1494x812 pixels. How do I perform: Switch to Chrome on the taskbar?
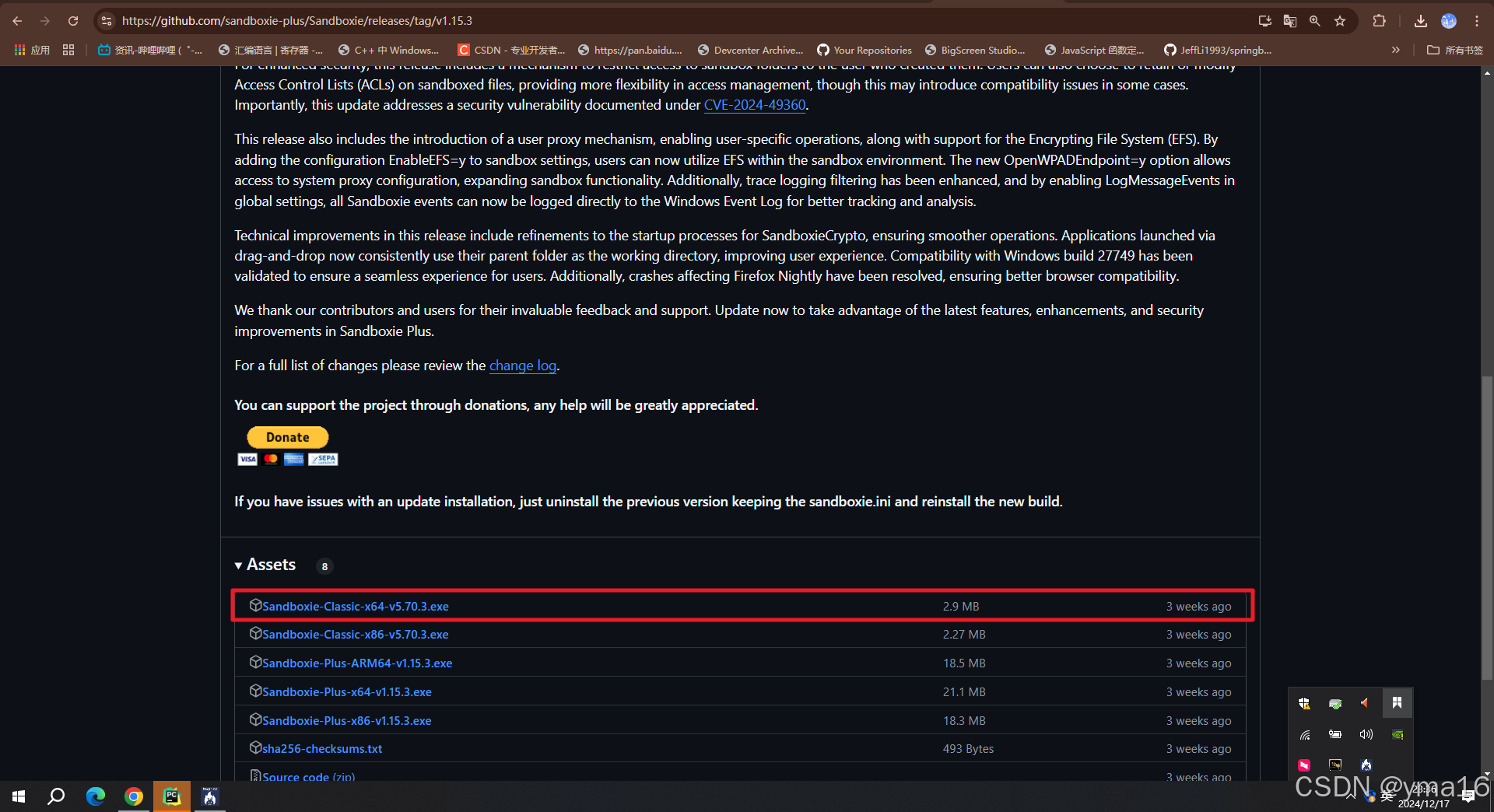coord(134,796)
